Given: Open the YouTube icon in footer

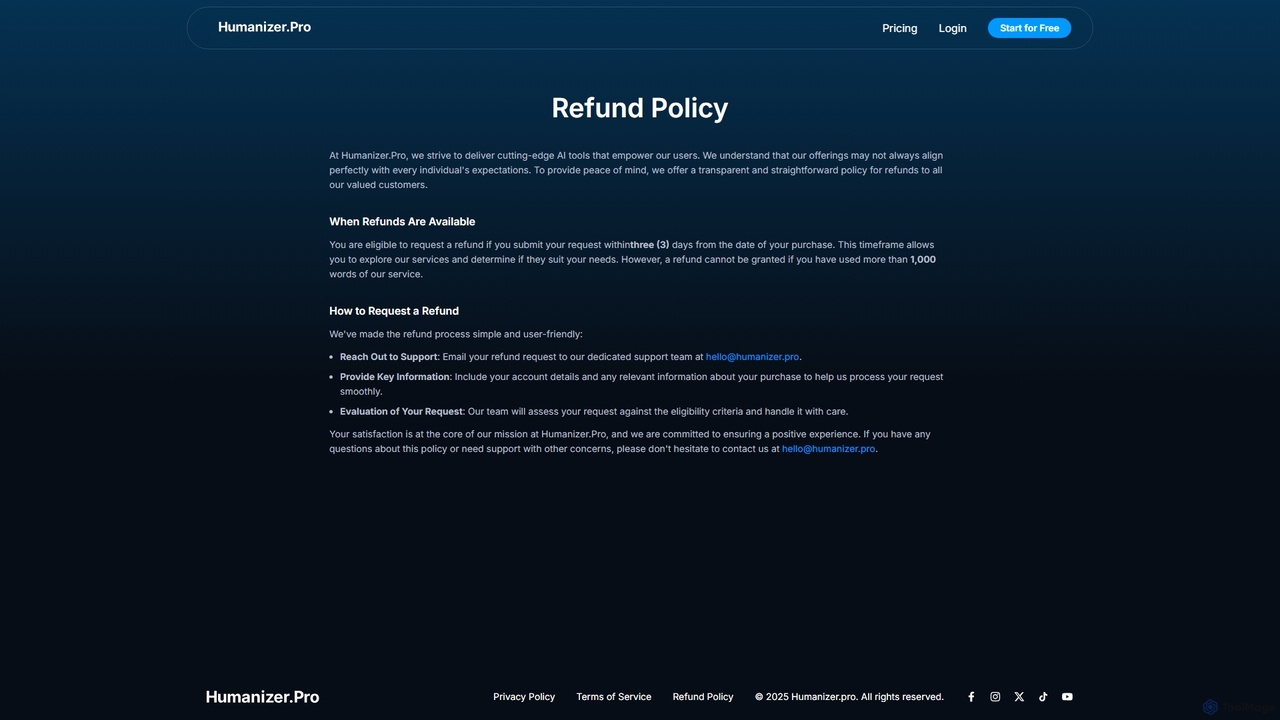Looking at the screenshot, I should pos(1067,697).
